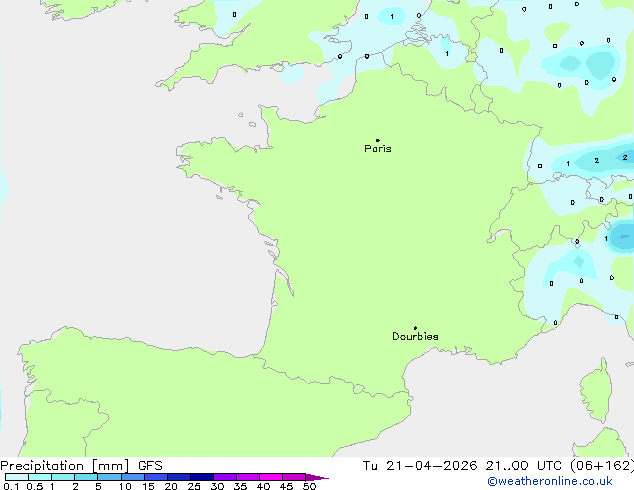Click the above-50 arrow tip of legend
Viewport: 634px width, 490px height.
click(x=317, y=477)
